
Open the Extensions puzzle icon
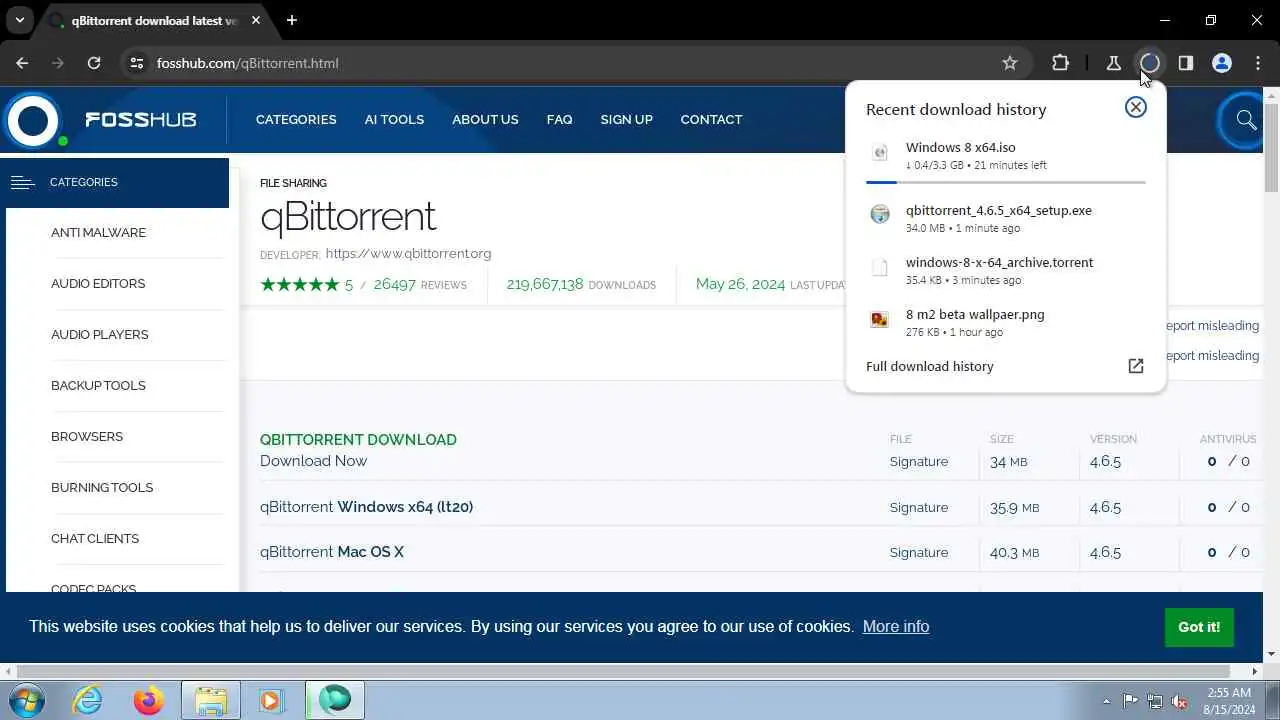click(1061, 63)
